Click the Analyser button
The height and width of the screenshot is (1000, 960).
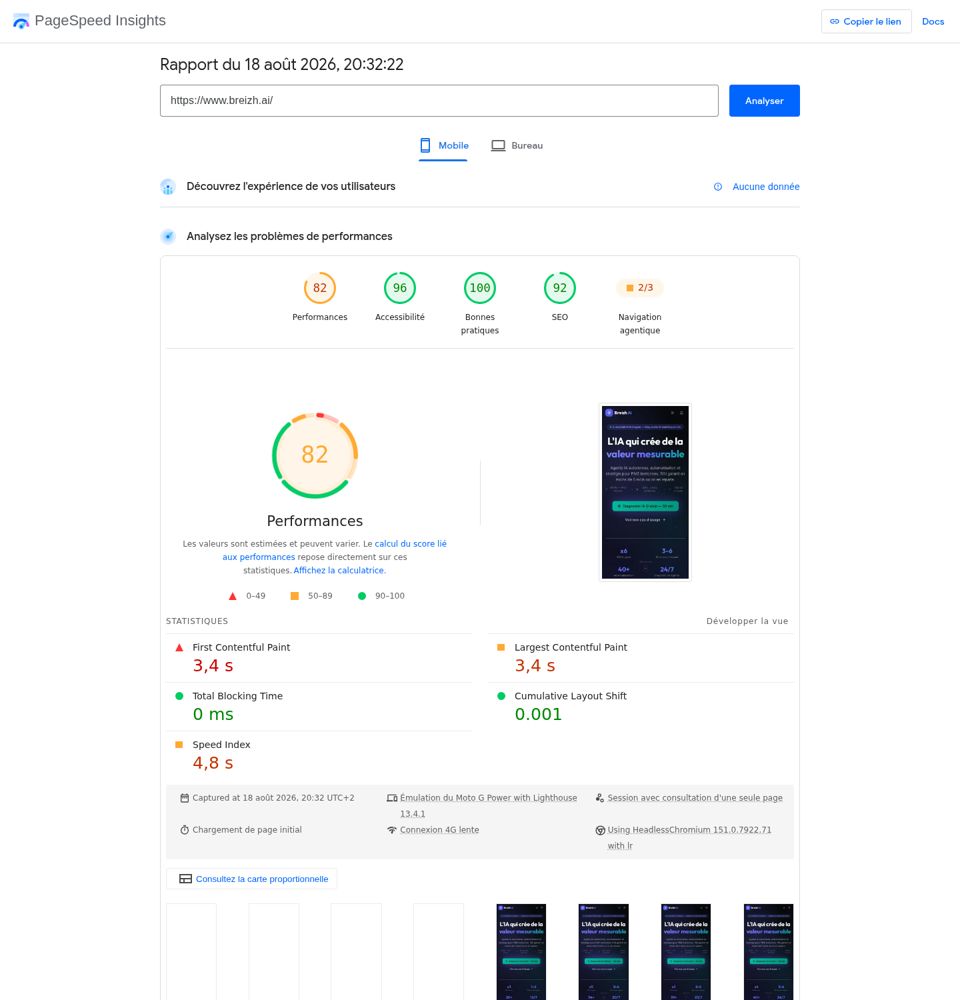(x=764, y=101)
